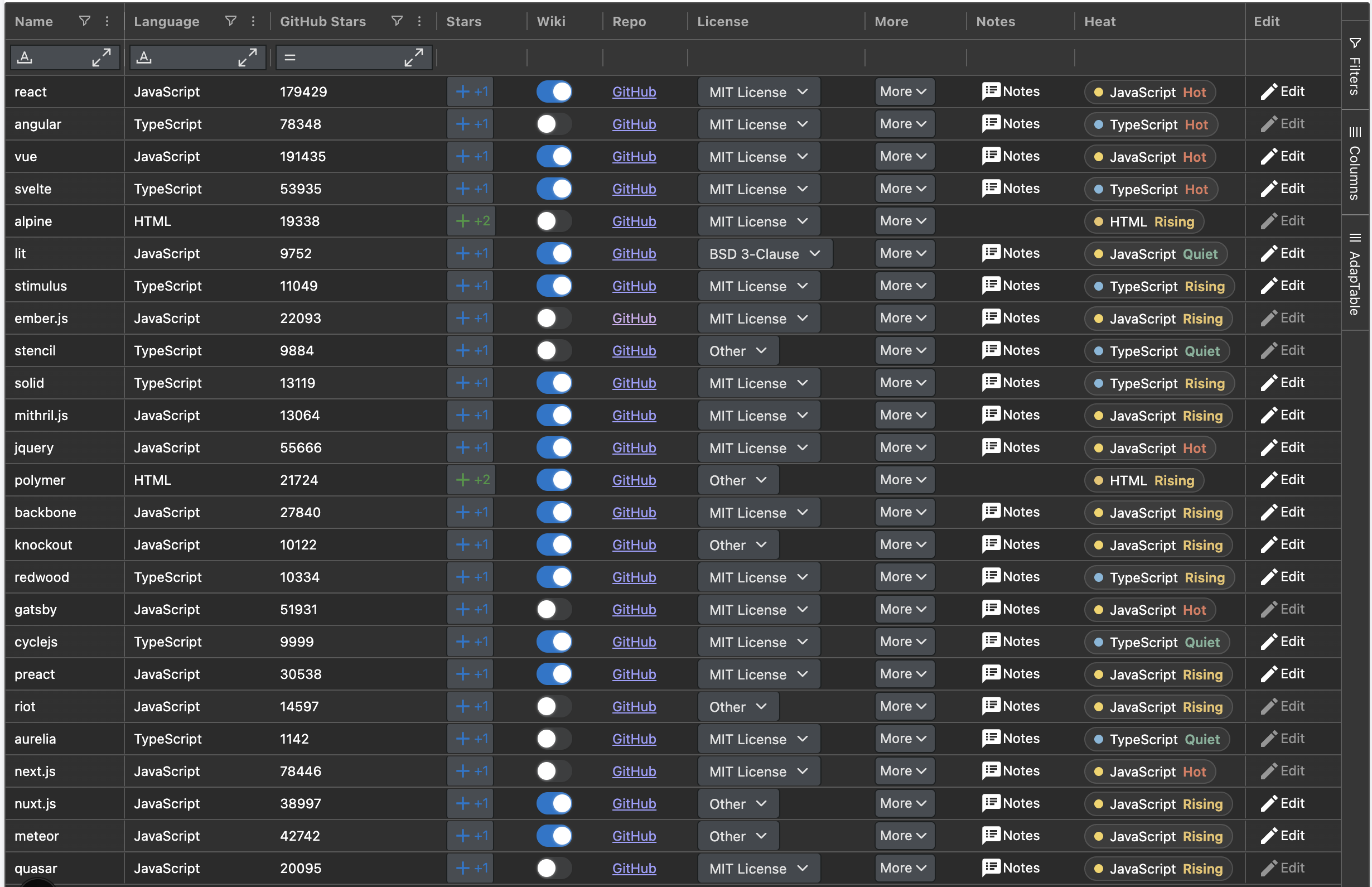This screenshot has width=1372, height=887.
Task: Open Notes for the jquery row
Action: point(1011,447)
